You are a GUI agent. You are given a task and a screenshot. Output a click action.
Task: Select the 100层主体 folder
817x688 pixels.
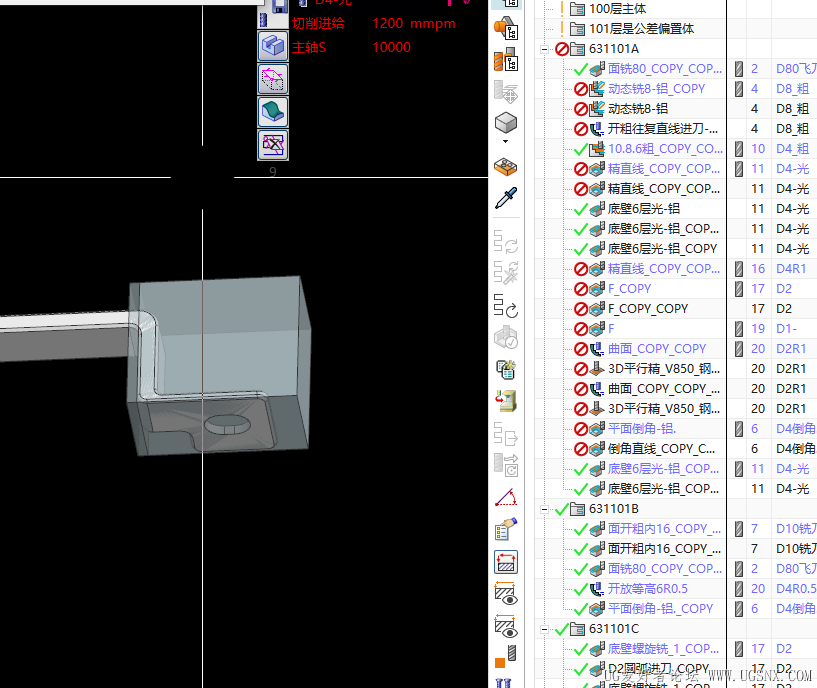click(x=617, y=9)
